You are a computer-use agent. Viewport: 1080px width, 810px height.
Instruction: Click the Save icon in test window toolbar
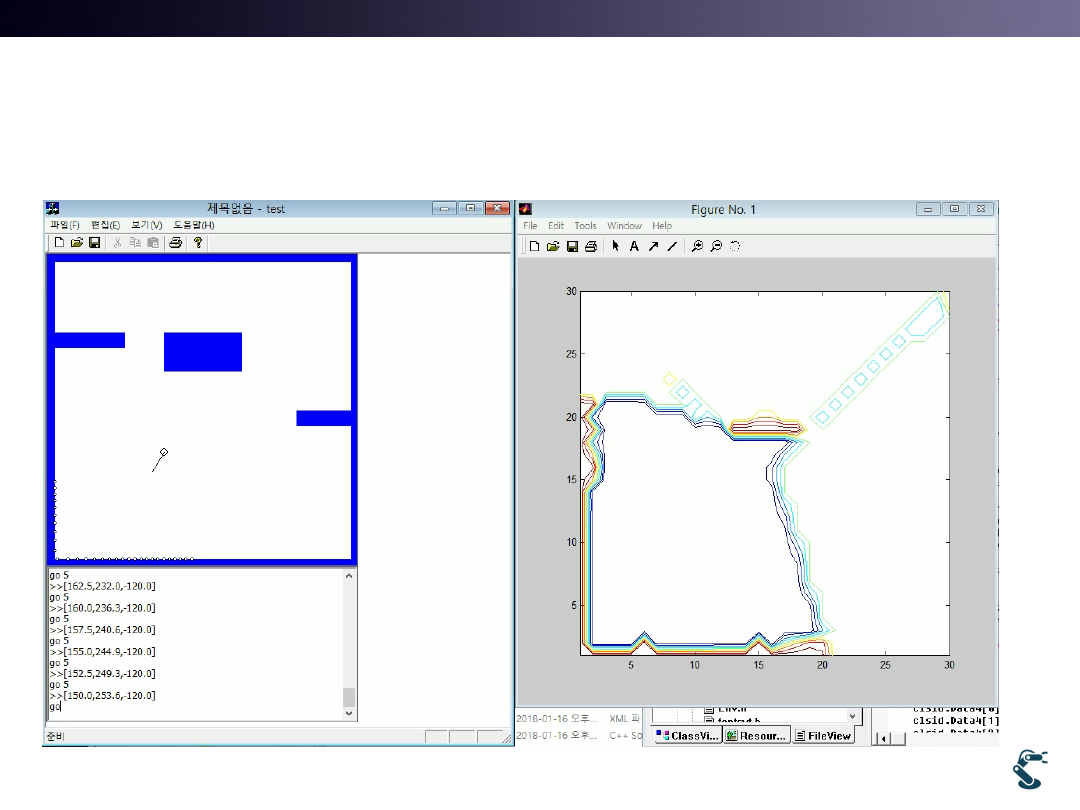94,242
